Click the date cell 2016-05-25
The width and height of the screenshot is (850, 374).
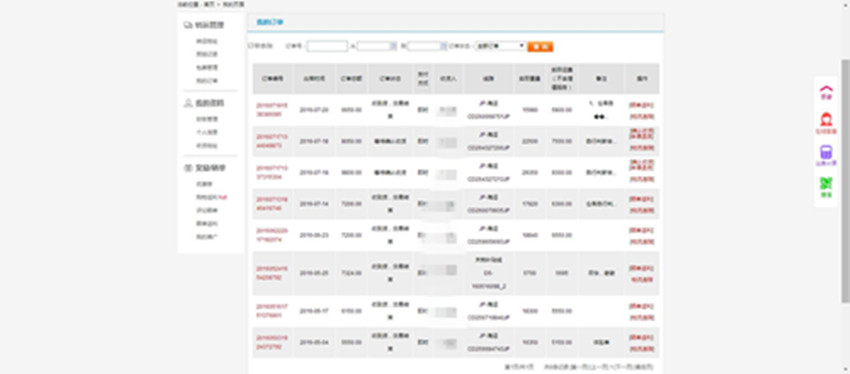[x=314, y=273]
